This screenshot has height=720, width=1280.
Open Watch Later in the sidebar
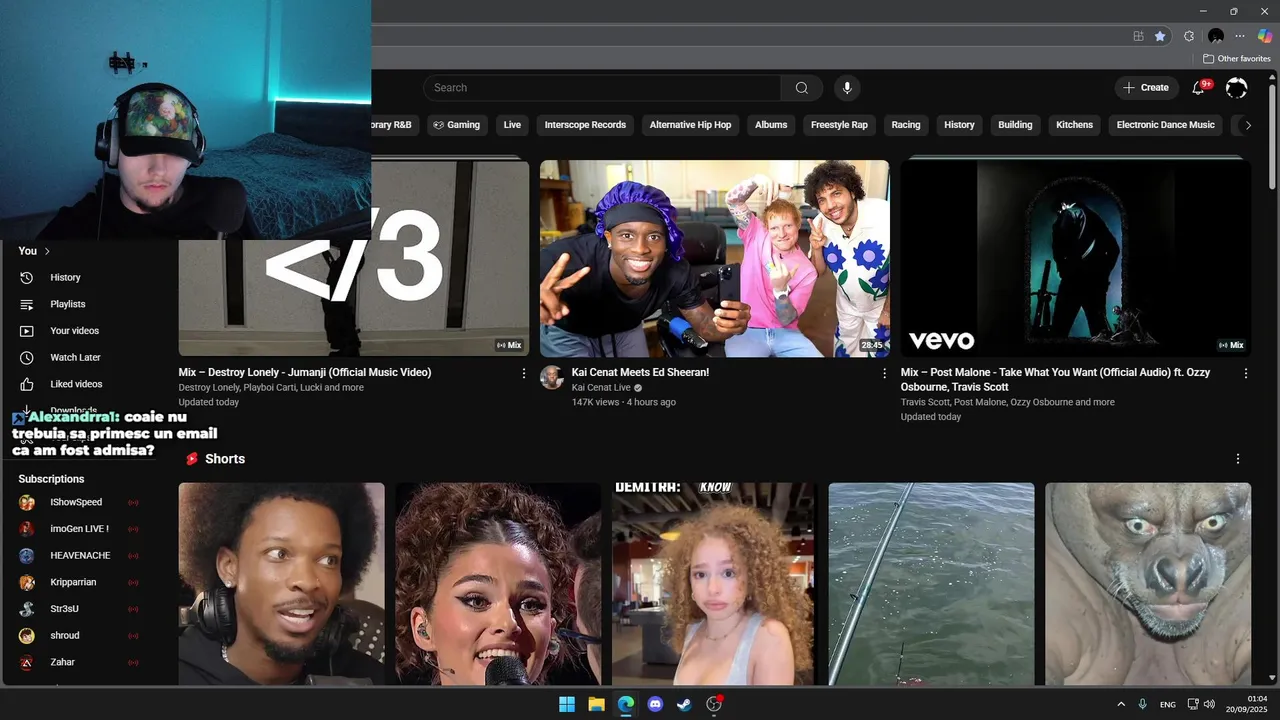pyautogui.click(x=75, y=357)
